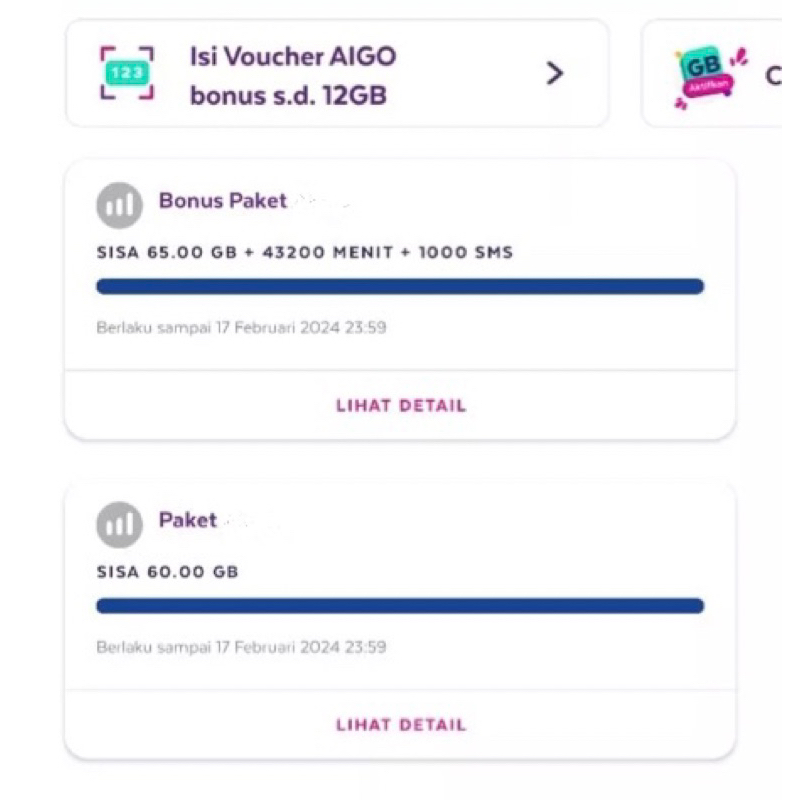Click the signal icon beside the 60.00 GB Paket
Viewport: 800px width, 800px height.
(119, 526)
